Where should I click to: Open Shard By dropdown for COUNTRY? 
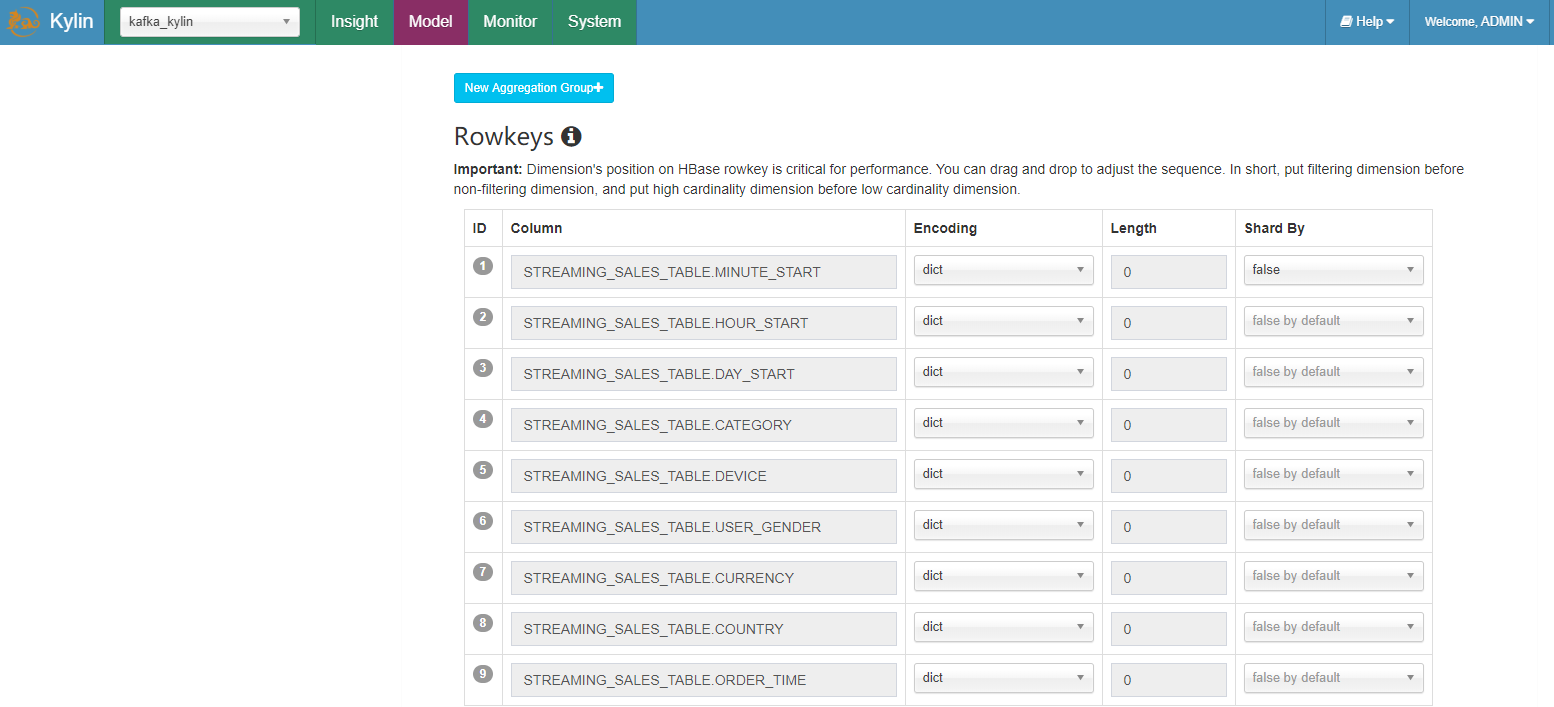pyautogui.click(x=1334, y=627)
